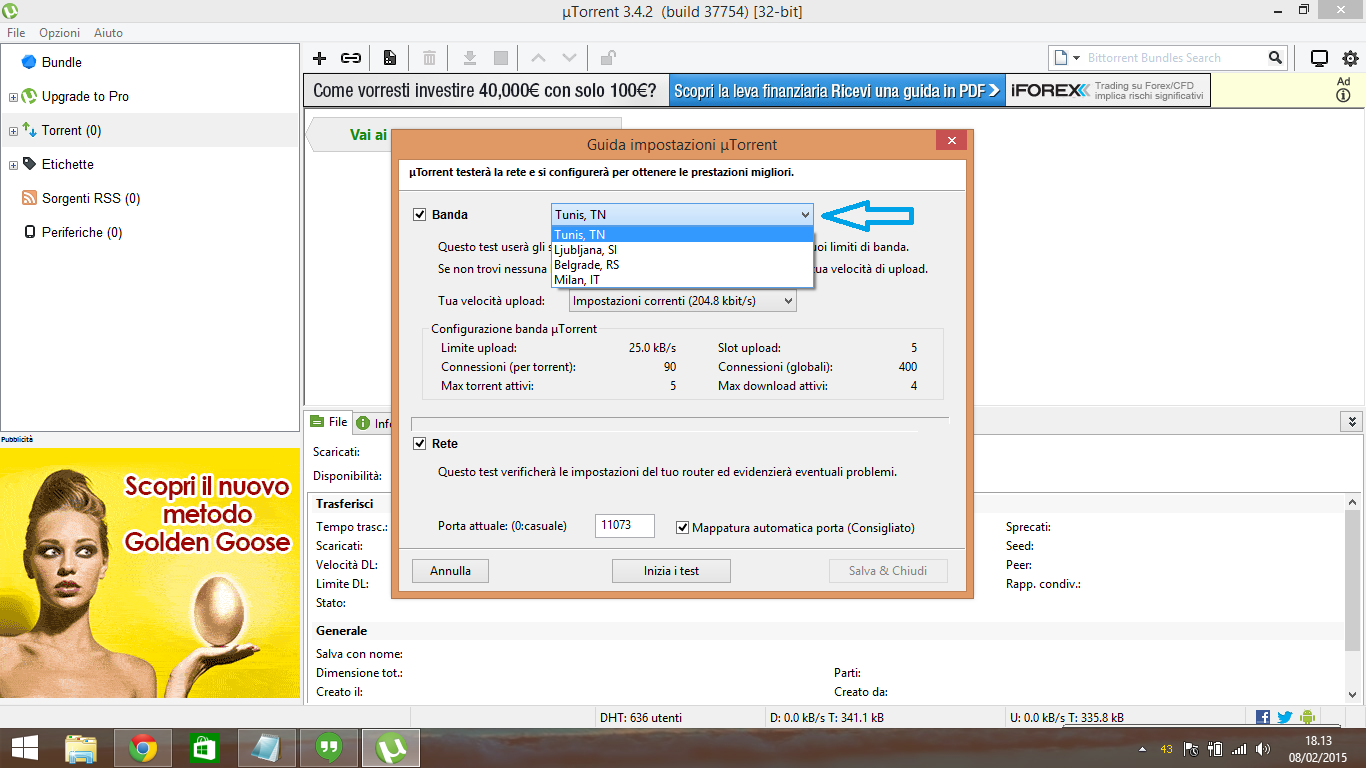Choose Tunis, TN highlighted option
The height and width of the screenshot is (768, 1366).
coord(683,235)
